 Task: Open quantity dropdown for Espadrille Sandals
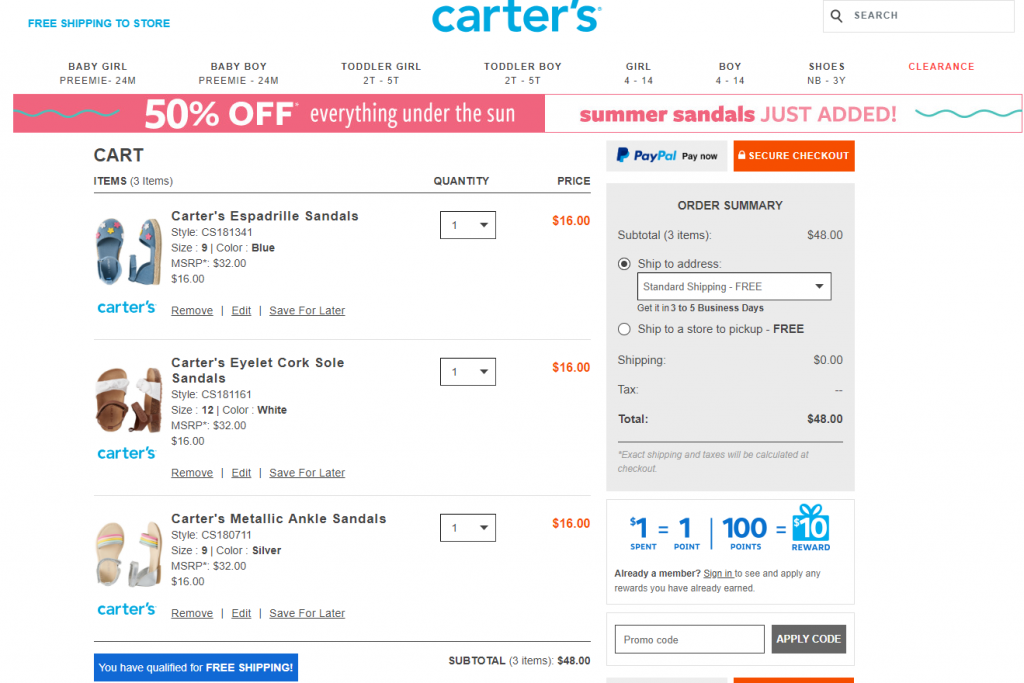(x=468, y=225)
